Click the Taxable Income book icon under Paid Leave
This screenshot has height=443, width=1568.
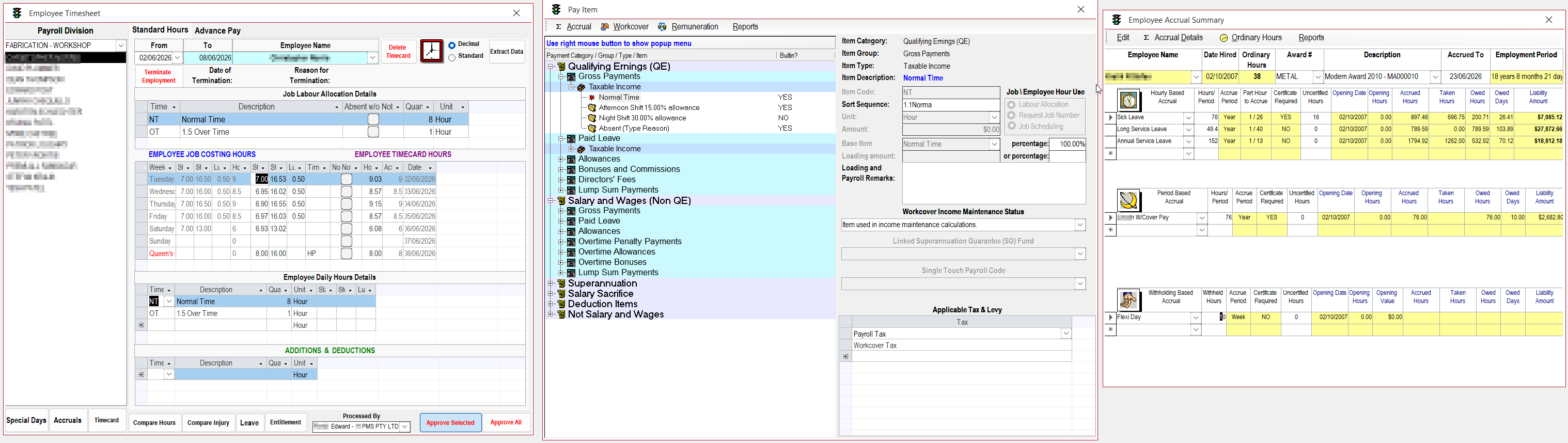click(x=582, y=149)
